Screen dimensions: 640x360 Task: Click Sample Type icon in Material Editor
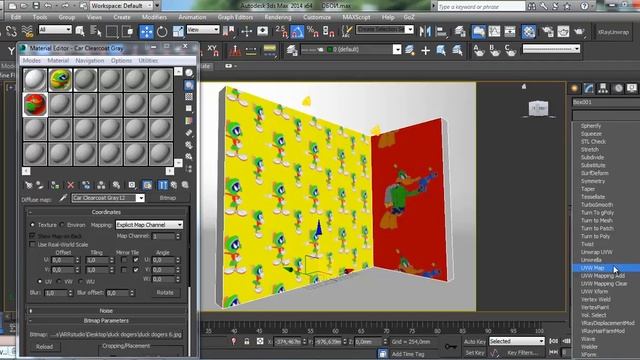pyautogui.click(x=189, y=73)
